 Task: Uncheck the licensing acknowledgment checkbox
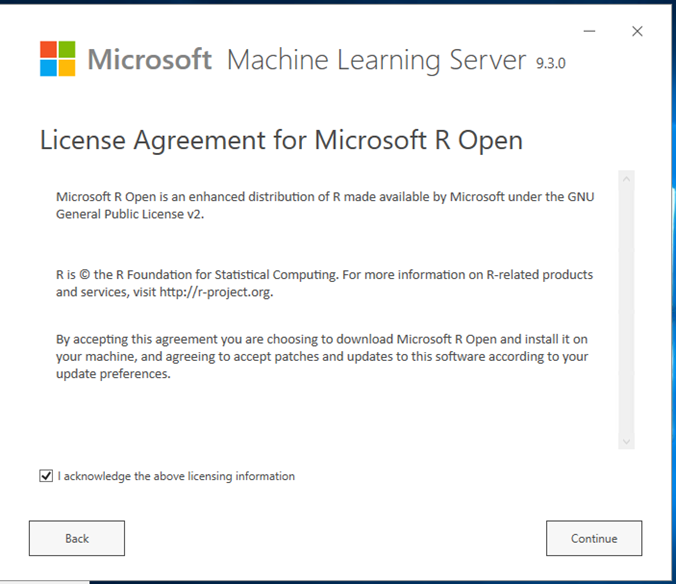[x=46, y=476]
